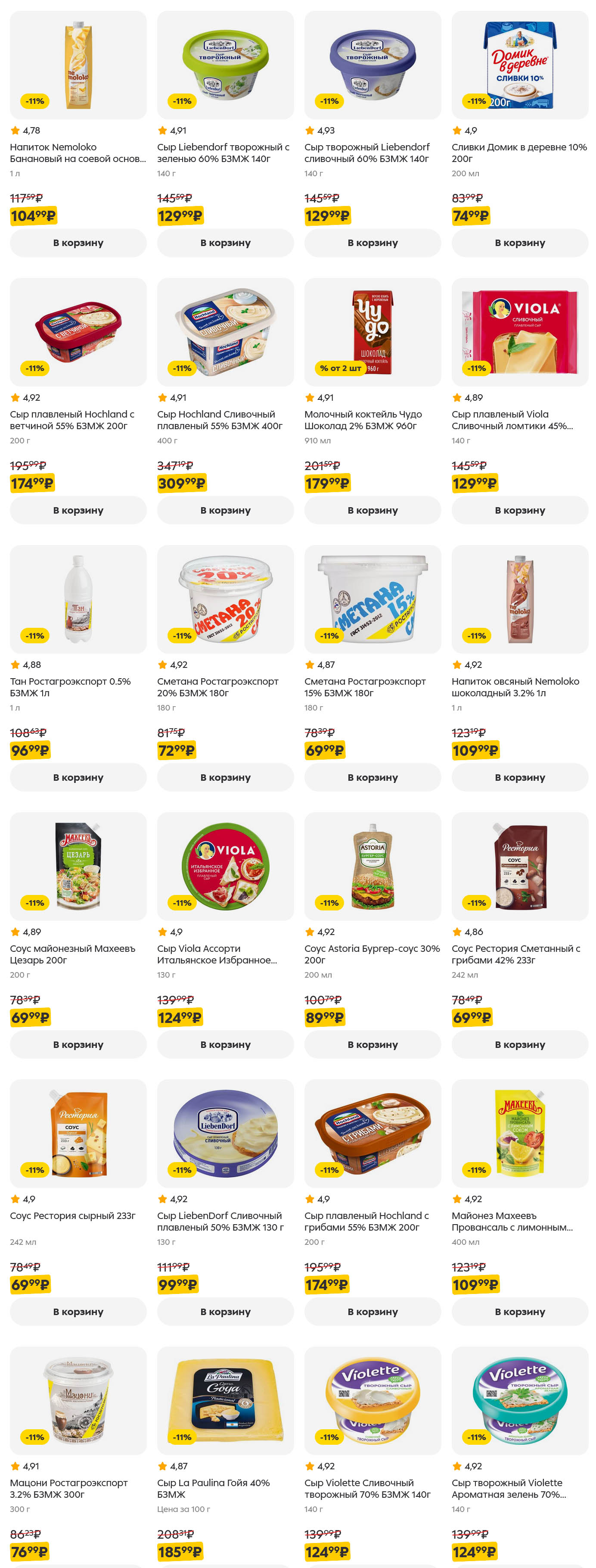The width and height of the screenshot is (596, 1568).
Task: Open Сыр Viola Ассорти Итальянское Избранное image
Action: 226,866
